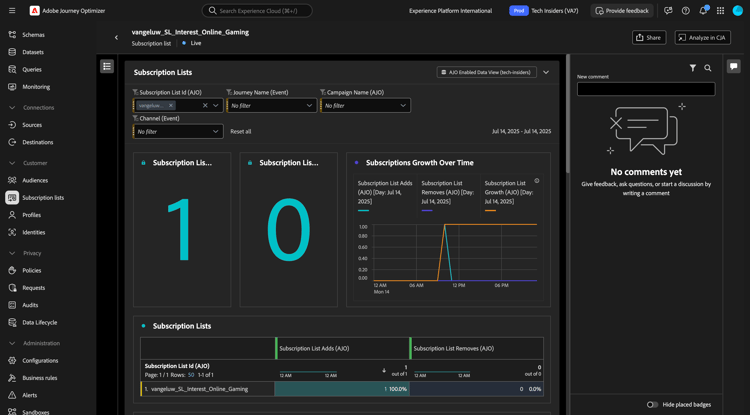Open Audiences in the left navigation

35,180
